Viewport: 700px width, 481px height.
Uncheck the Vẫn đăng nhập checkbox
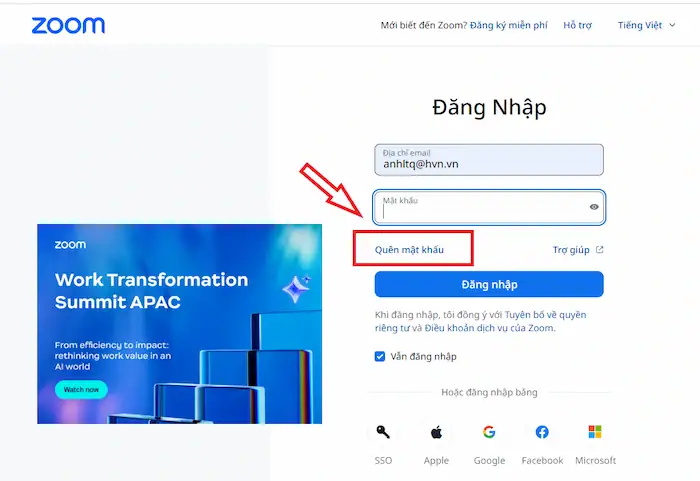coord(380,356)
